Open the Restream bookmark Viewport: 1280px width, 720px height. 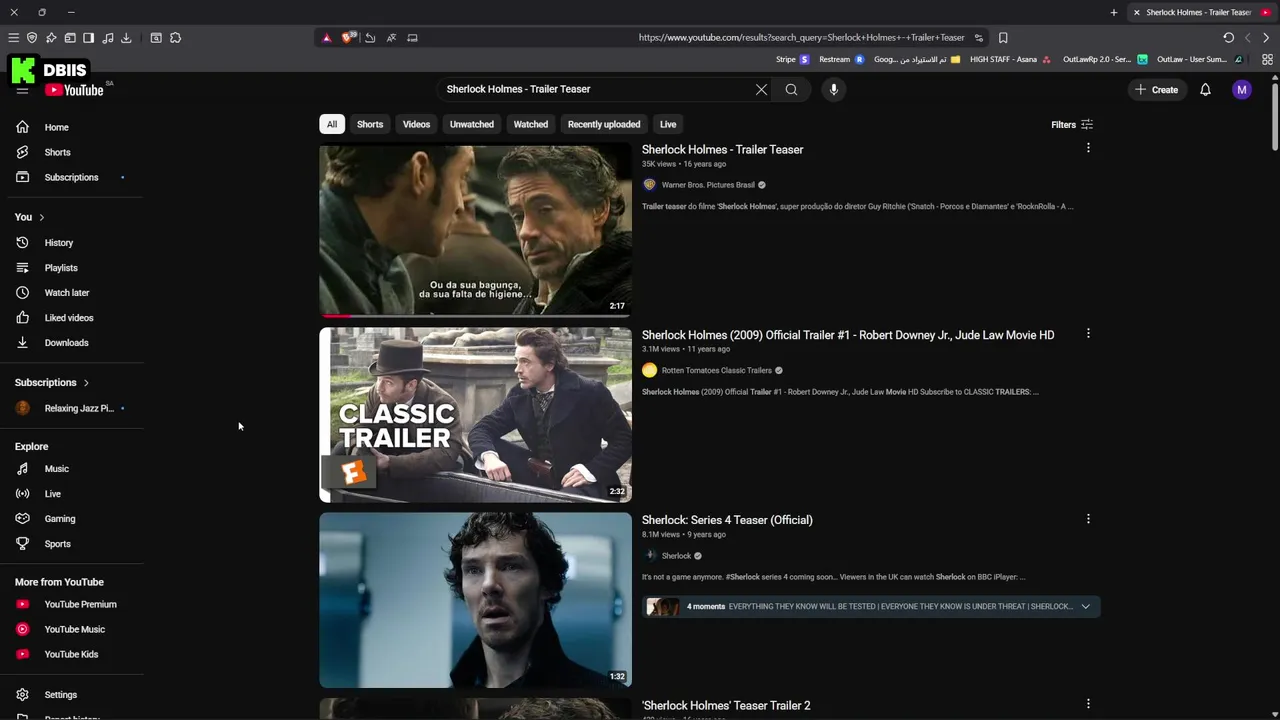pyautogui.click(x=841, y=59)
